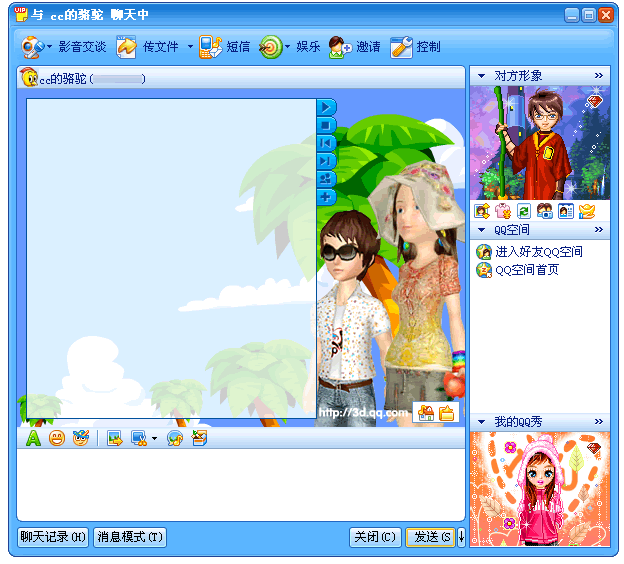Click the screen capture scissors icon
This screenshot has height=564, width=624.
pos(139,439)
